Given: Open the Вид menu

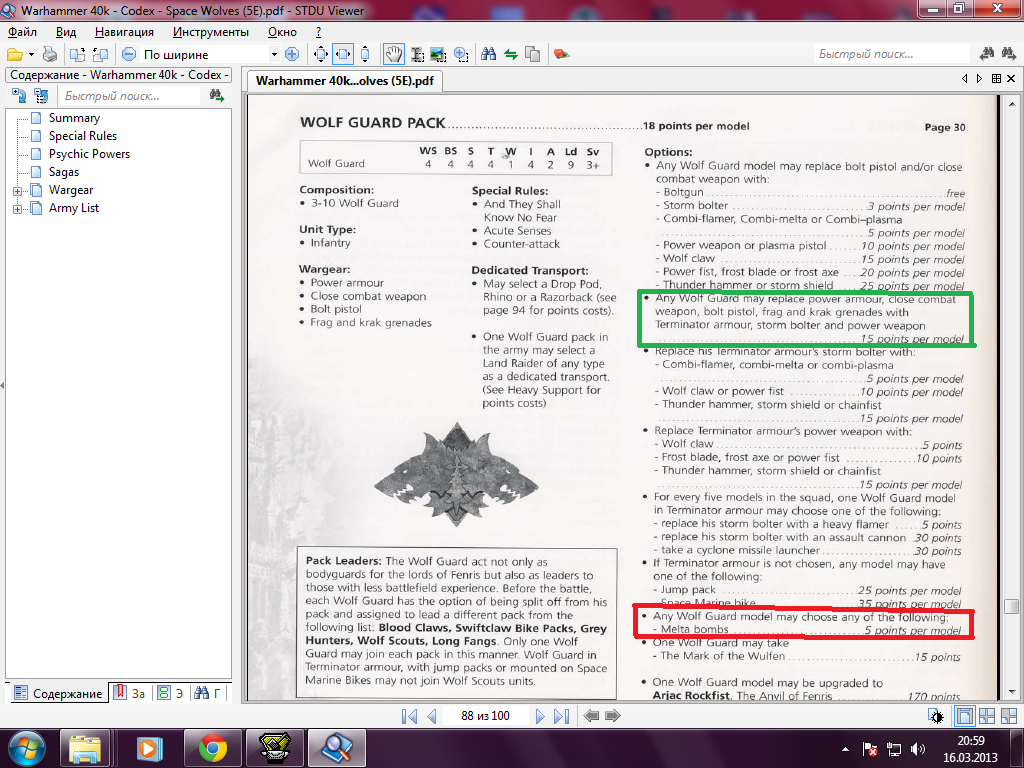Looking at the screenshot, I should coord(66,32).
